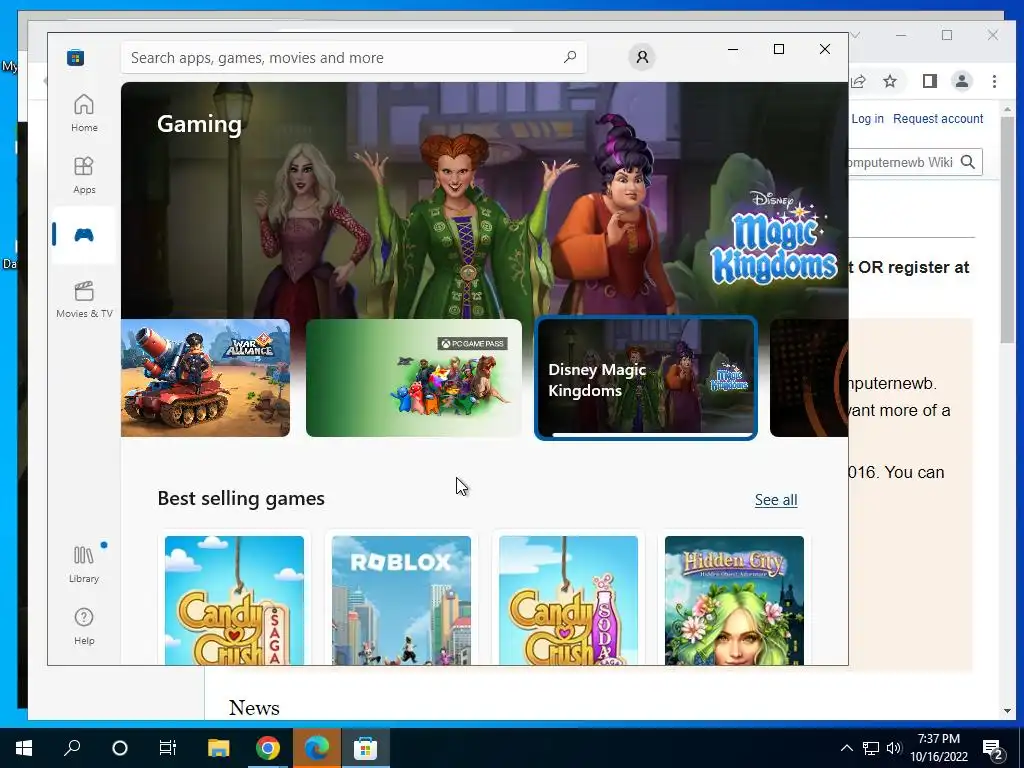This screenshot has width=1024, height=768.
Task: Open the Apps section in the Store
Action: 84,175
